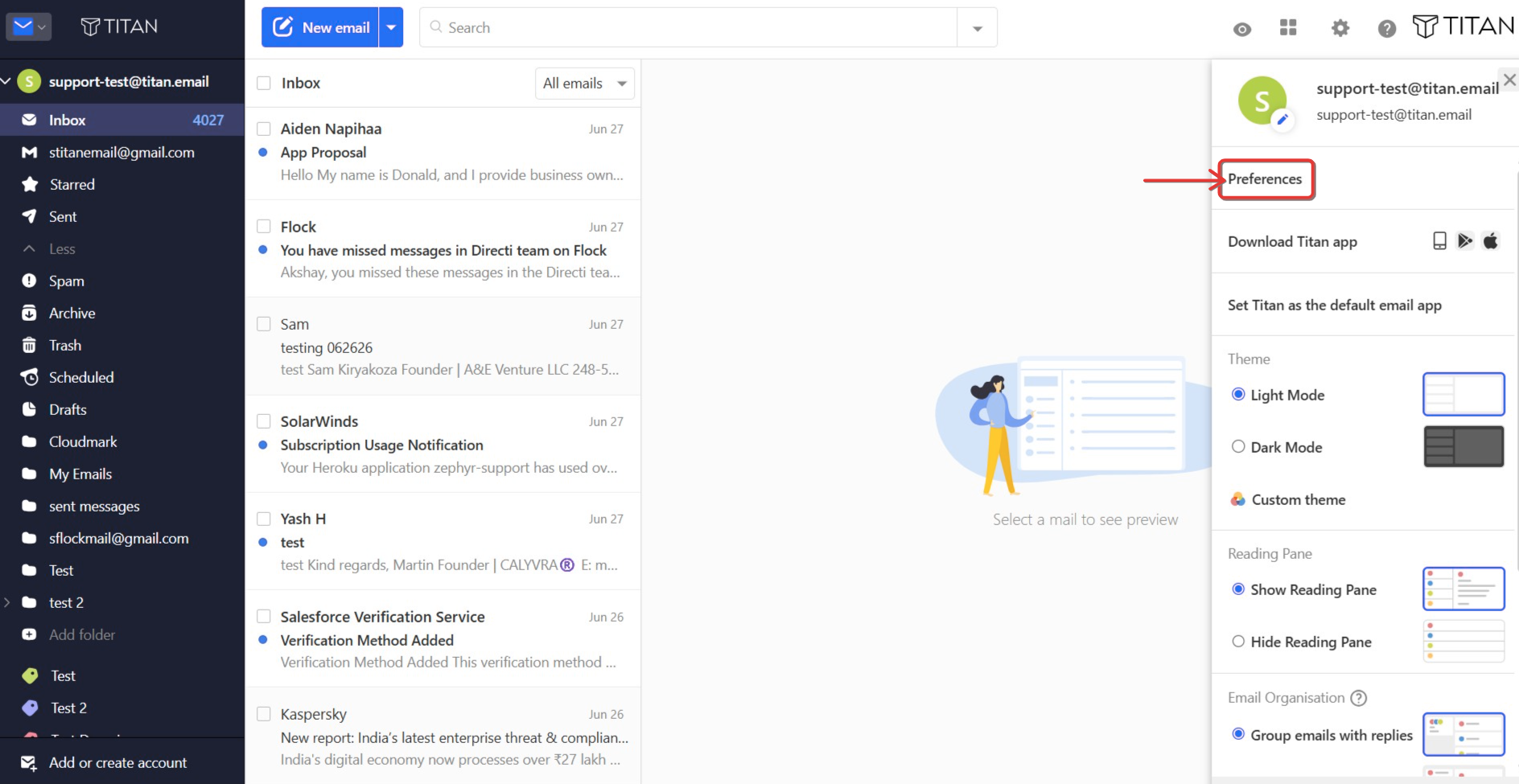Click the Dark Mode theme preview thumbnail

tap(1463, 446)
